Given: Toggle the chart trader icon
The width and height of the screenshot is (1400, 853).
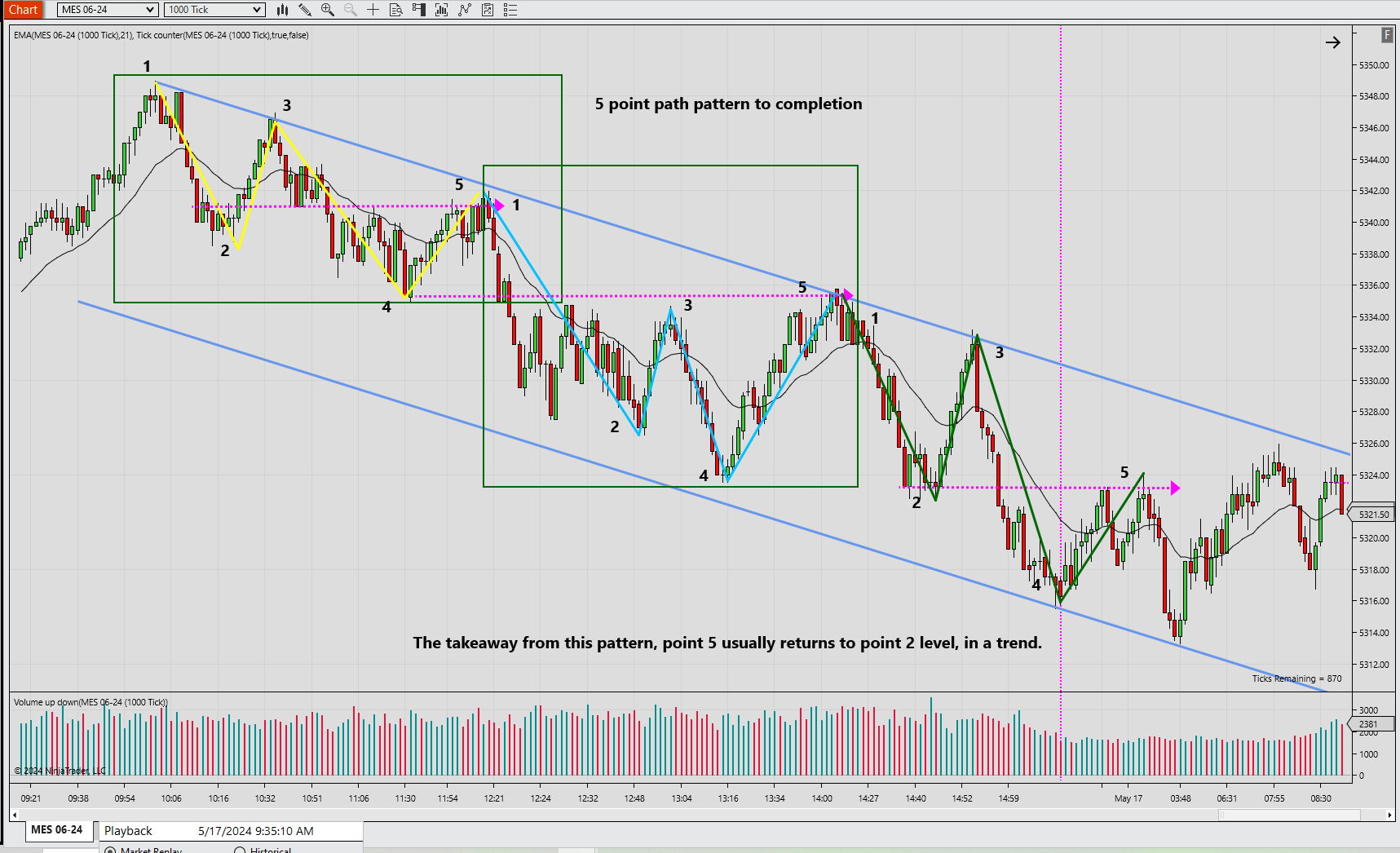Looking at the screenshot, I should (419, 10).
